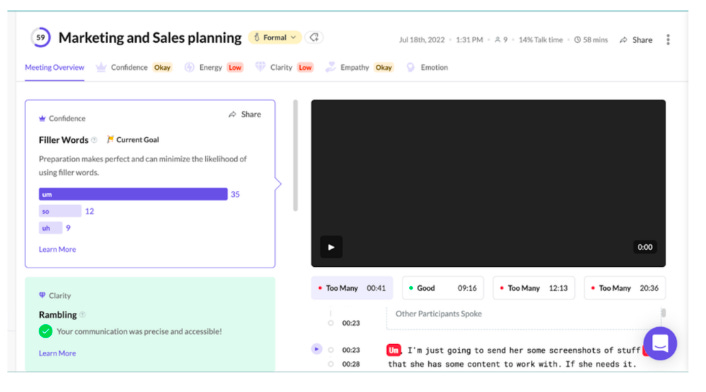
Task: Open the three-dot more options menu
Action: [668, 40]
